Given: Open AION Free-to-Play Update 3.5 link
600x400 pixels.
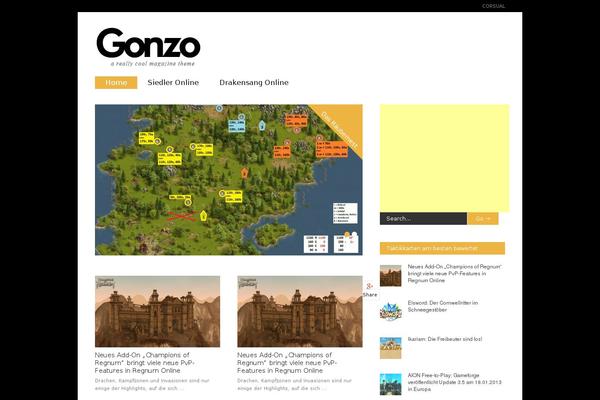Looking at the screenshot, I should pos(455,382).
